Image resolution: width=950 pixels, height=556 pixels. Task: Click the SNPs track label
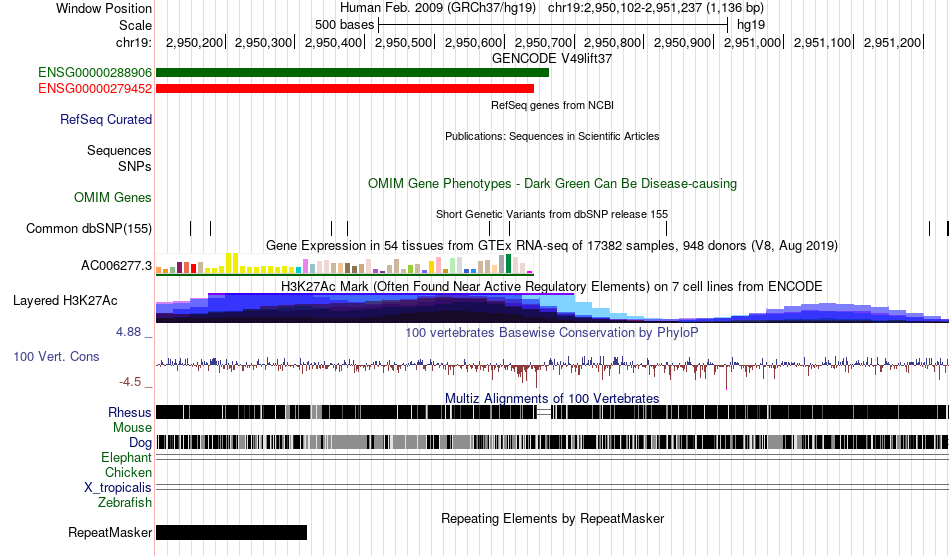coord(135,166)
